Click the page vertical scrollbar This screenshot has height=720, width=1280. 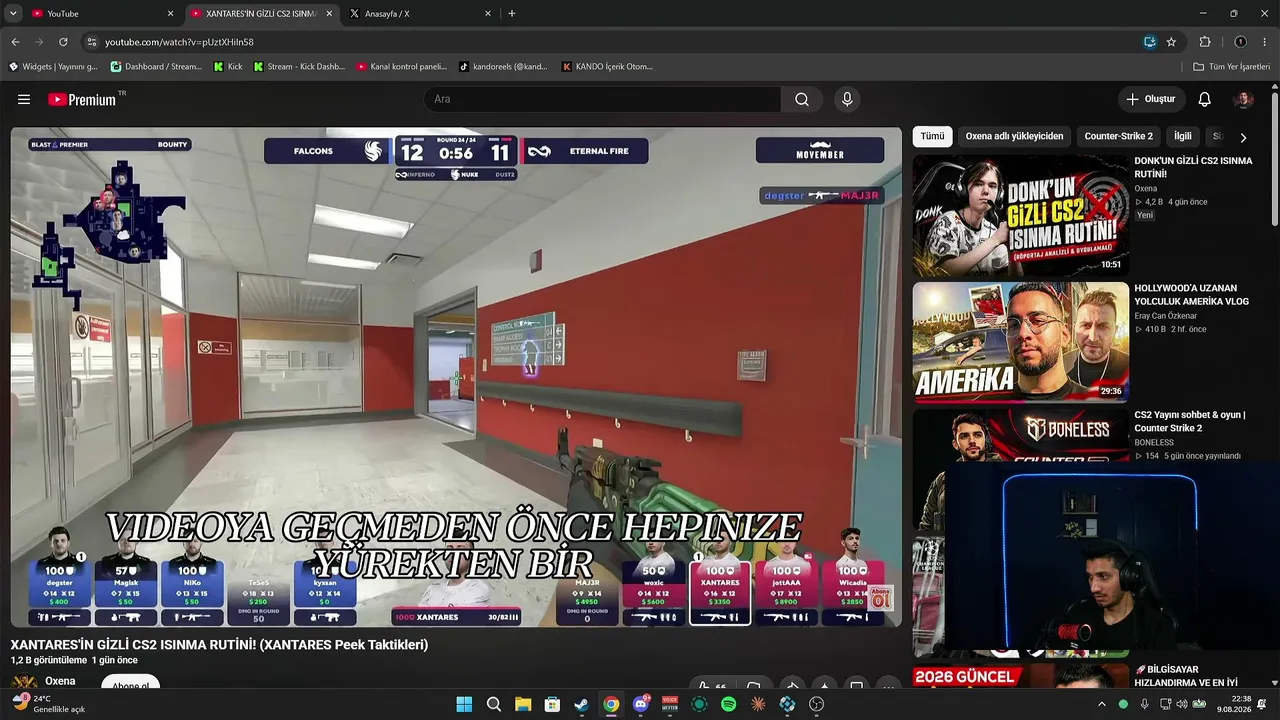click(x=1274, y=160)
